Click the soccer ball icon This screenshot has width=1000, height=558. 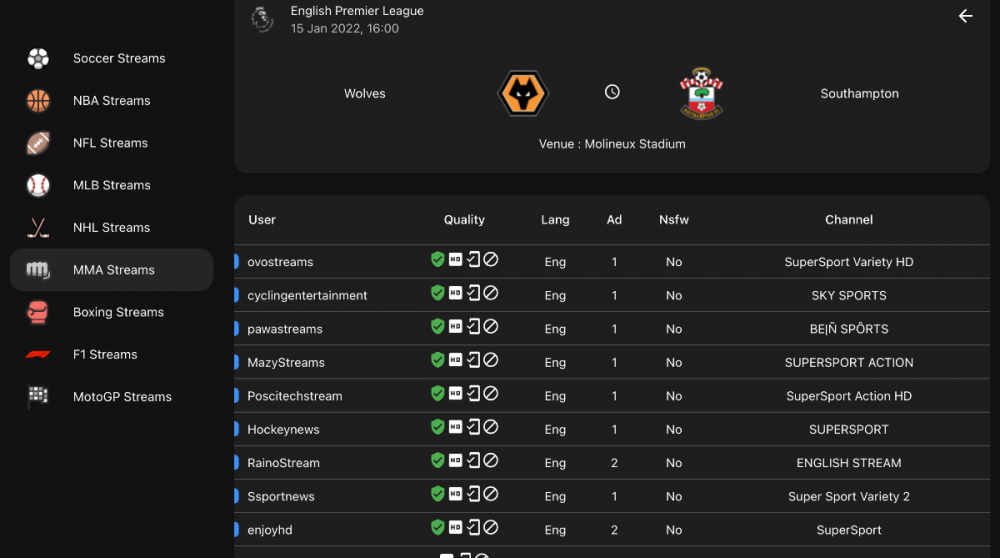tap(38, 58)
